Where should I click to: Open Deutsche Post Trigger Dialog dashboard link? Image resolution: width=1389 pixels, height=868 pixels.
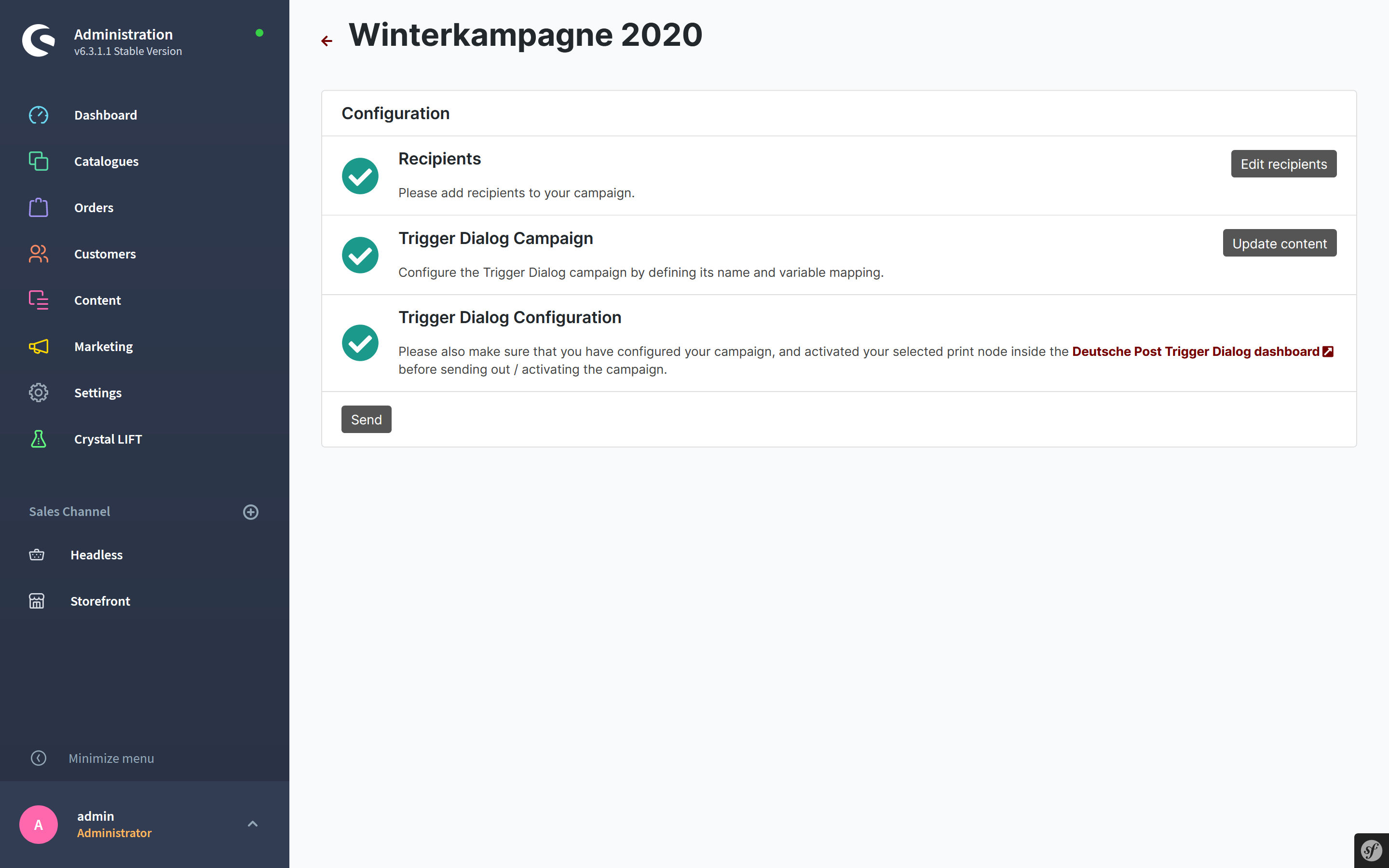[1202, 352]
